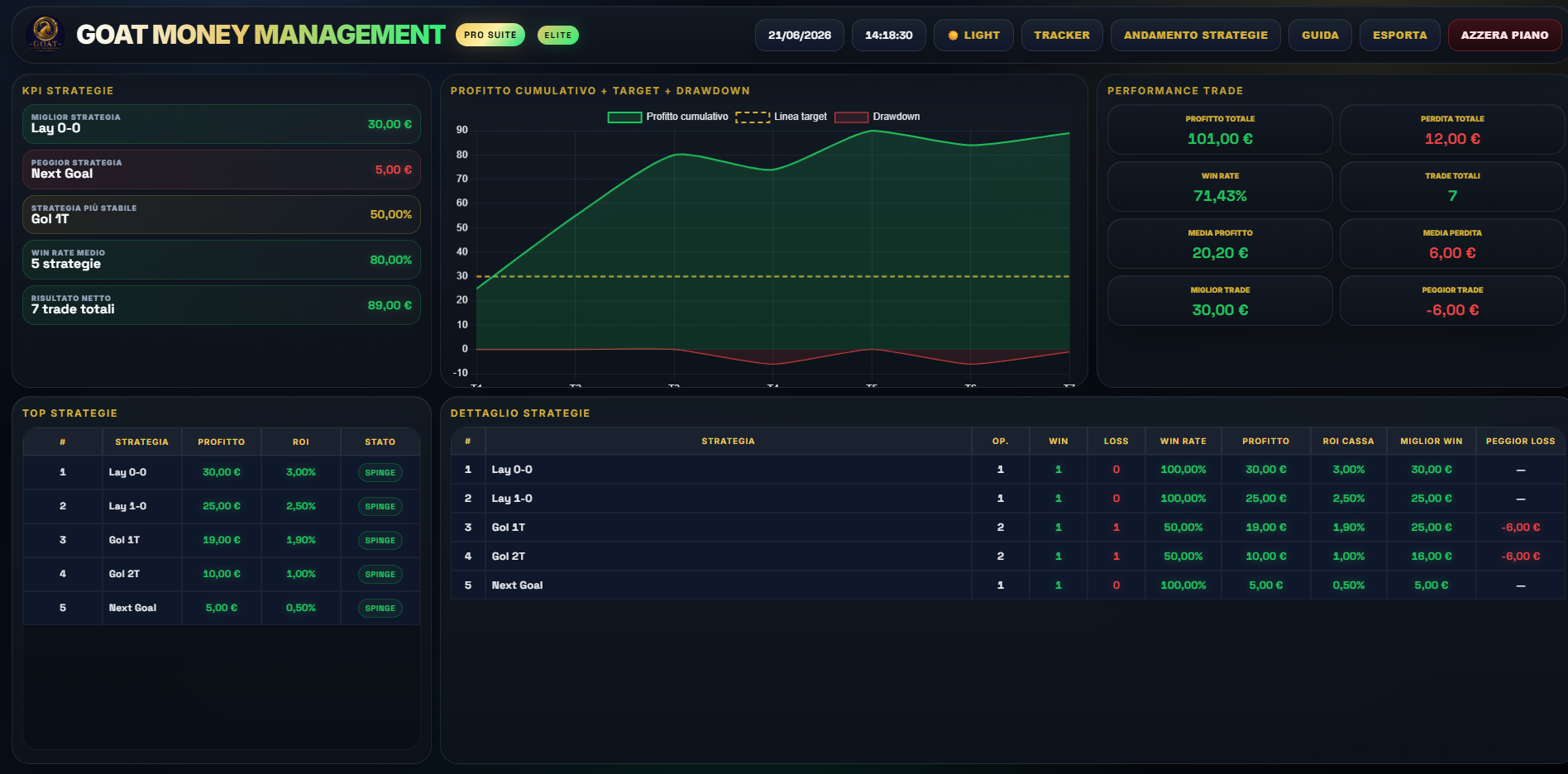Click the Peggior Trade -6,00 € card

(x=1452, y=301)
